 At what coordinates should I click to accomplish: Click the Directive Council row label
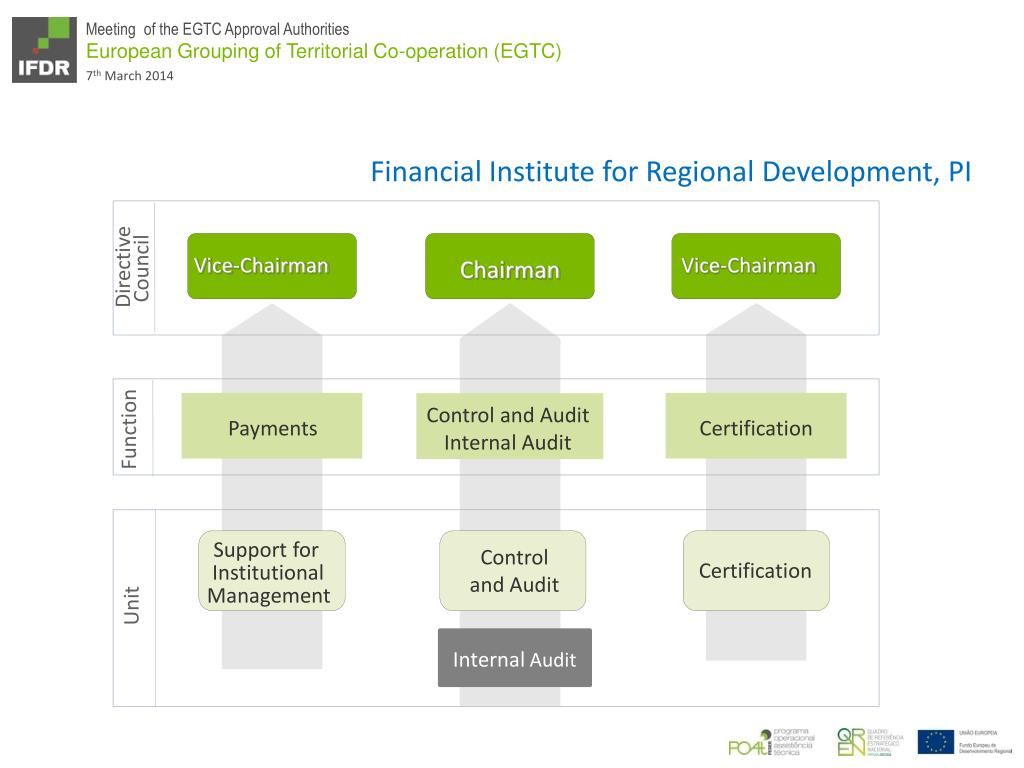(x=133, y=266)
